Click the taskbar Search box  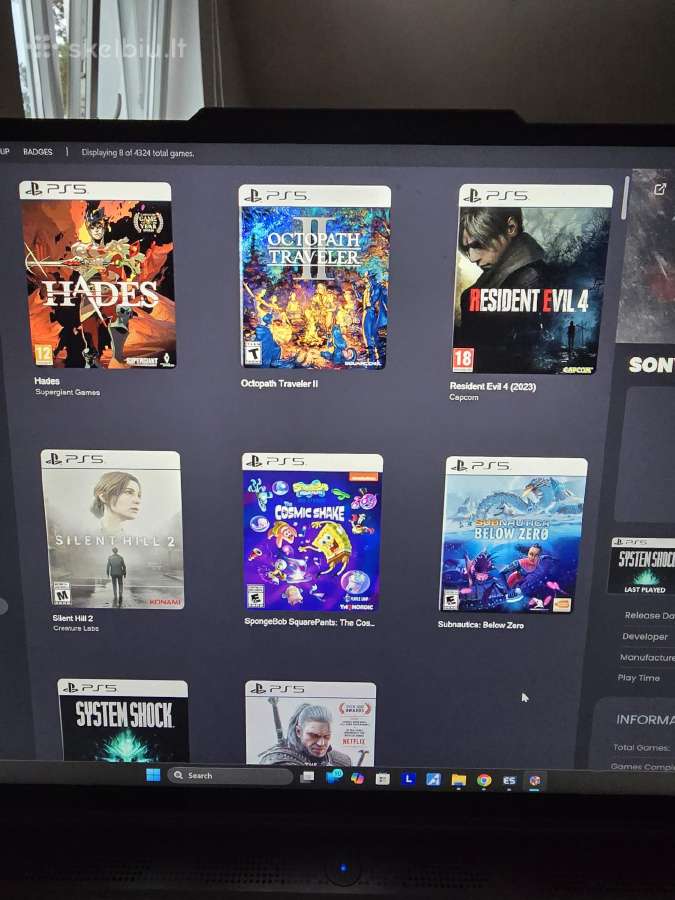click(230, 775)
